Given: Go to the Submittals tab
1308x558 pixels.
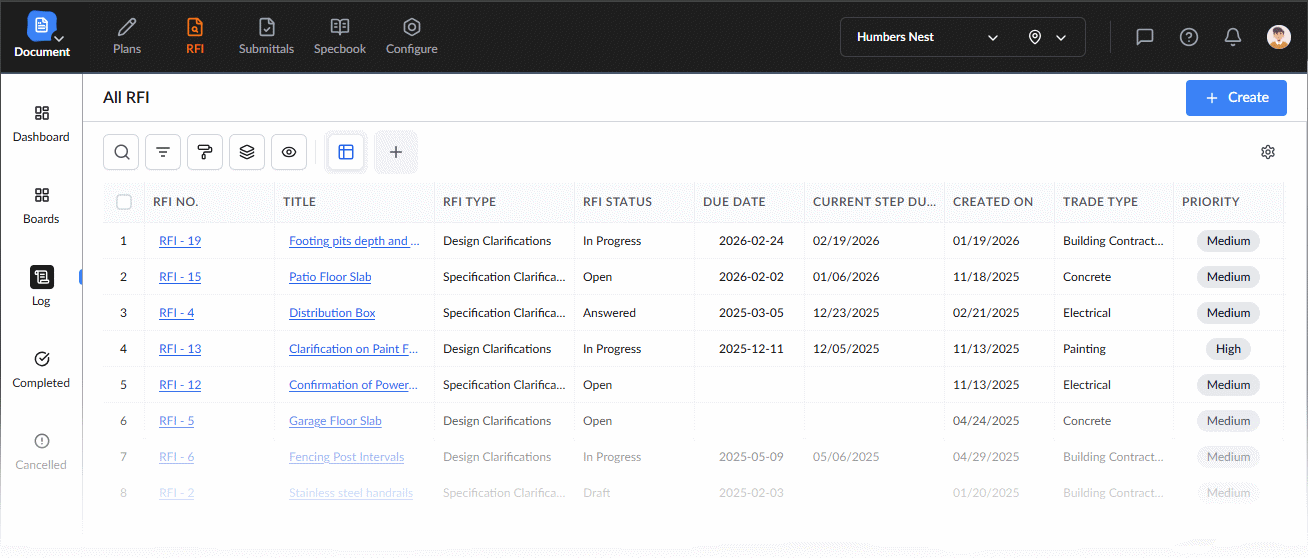Looking at the screenshot, I should (x=266, y=37).
